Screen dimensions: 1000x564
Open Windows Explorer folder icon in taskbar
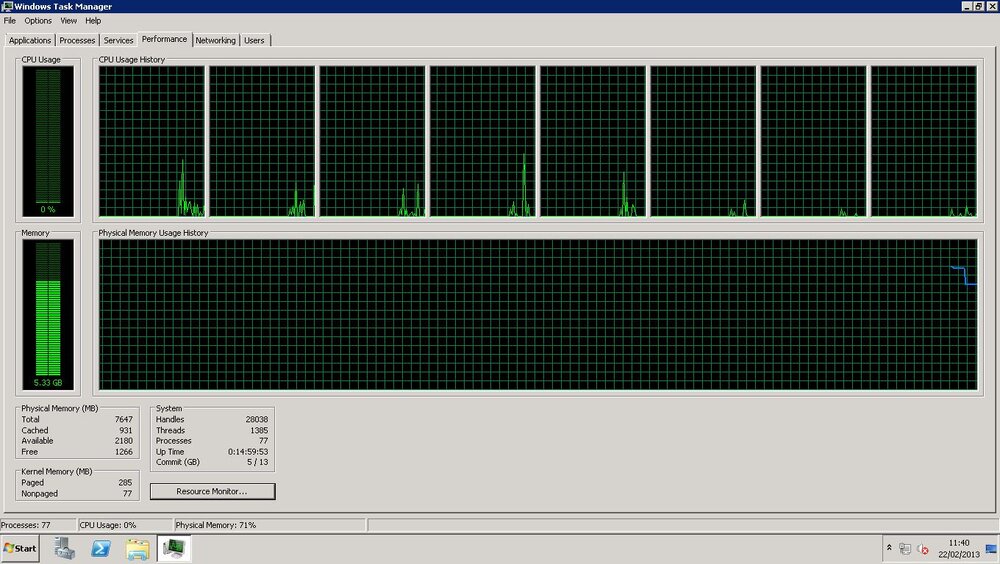coord(137,549)
